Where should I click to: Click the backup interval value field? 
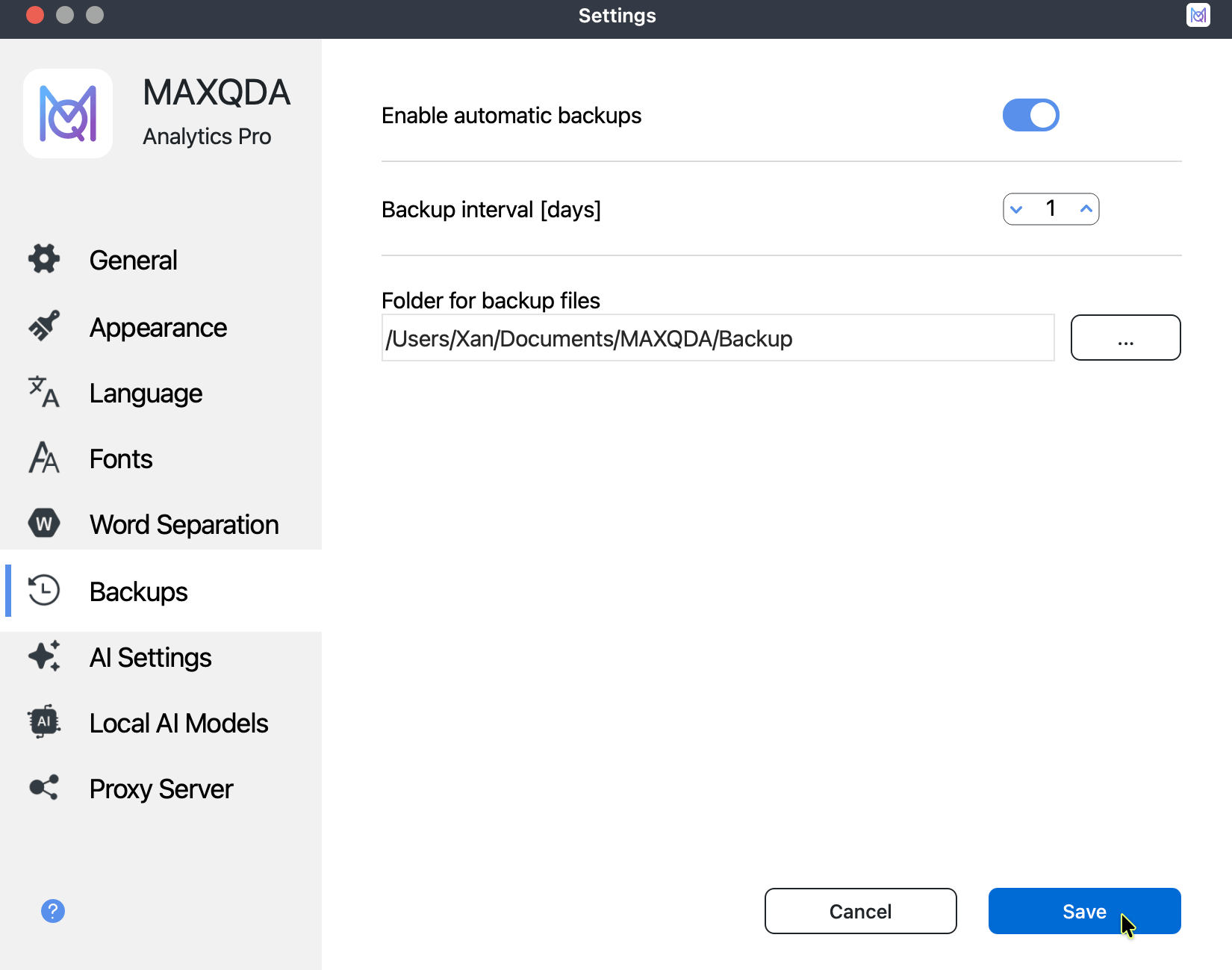pos(1051,209)
